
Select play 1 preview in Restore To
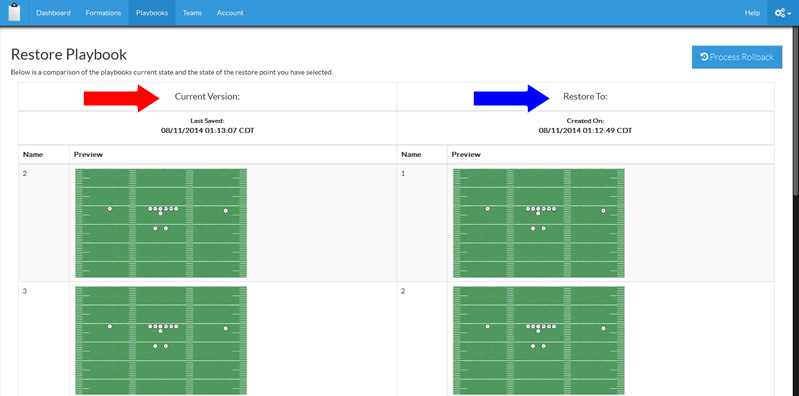coord(539,223)
